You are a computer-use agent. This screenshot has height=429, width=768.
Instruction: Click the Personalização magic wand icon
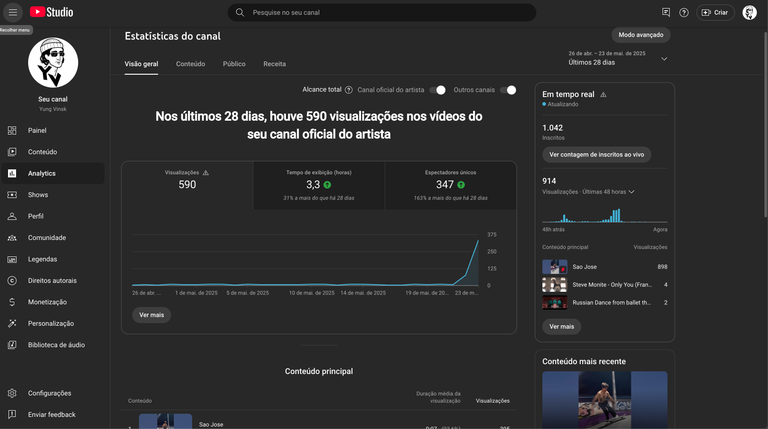click(x=12, y=323)
